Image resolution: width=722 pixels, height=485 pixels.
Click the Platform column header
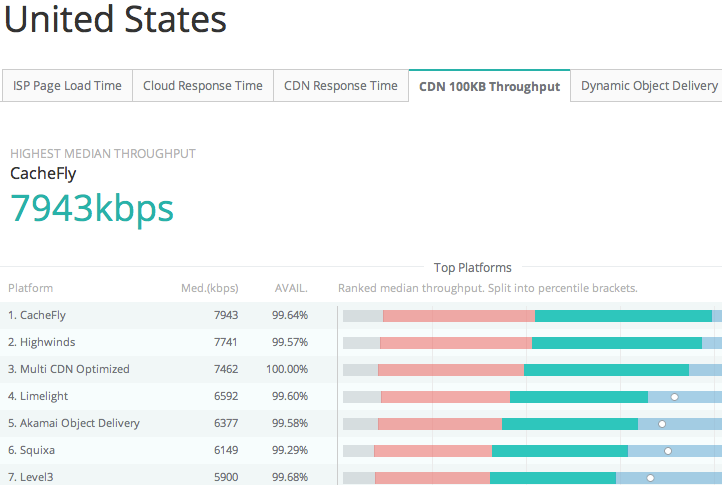coord(30,288)
